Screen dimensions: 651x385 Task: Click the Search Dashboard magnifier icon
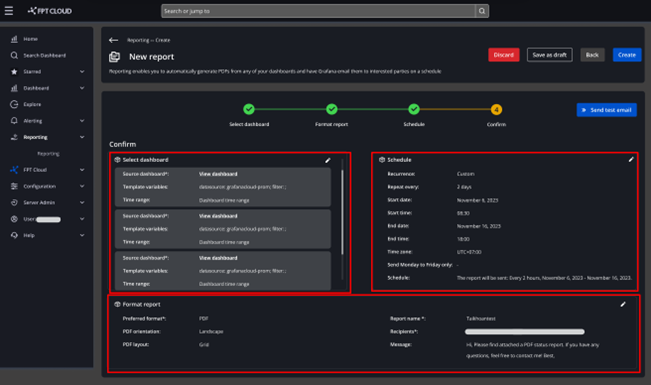14,55
